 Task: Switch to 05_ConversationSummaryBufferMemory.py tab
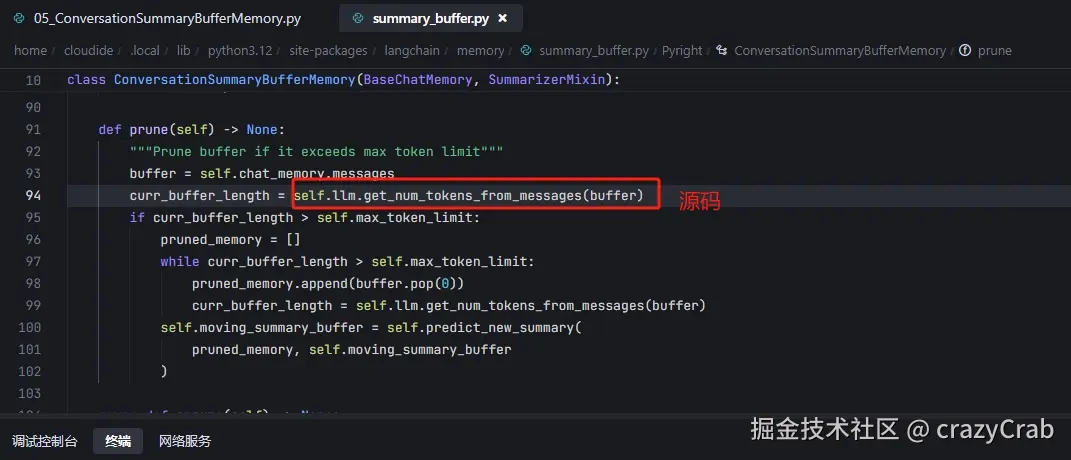[x=166, y=18]
